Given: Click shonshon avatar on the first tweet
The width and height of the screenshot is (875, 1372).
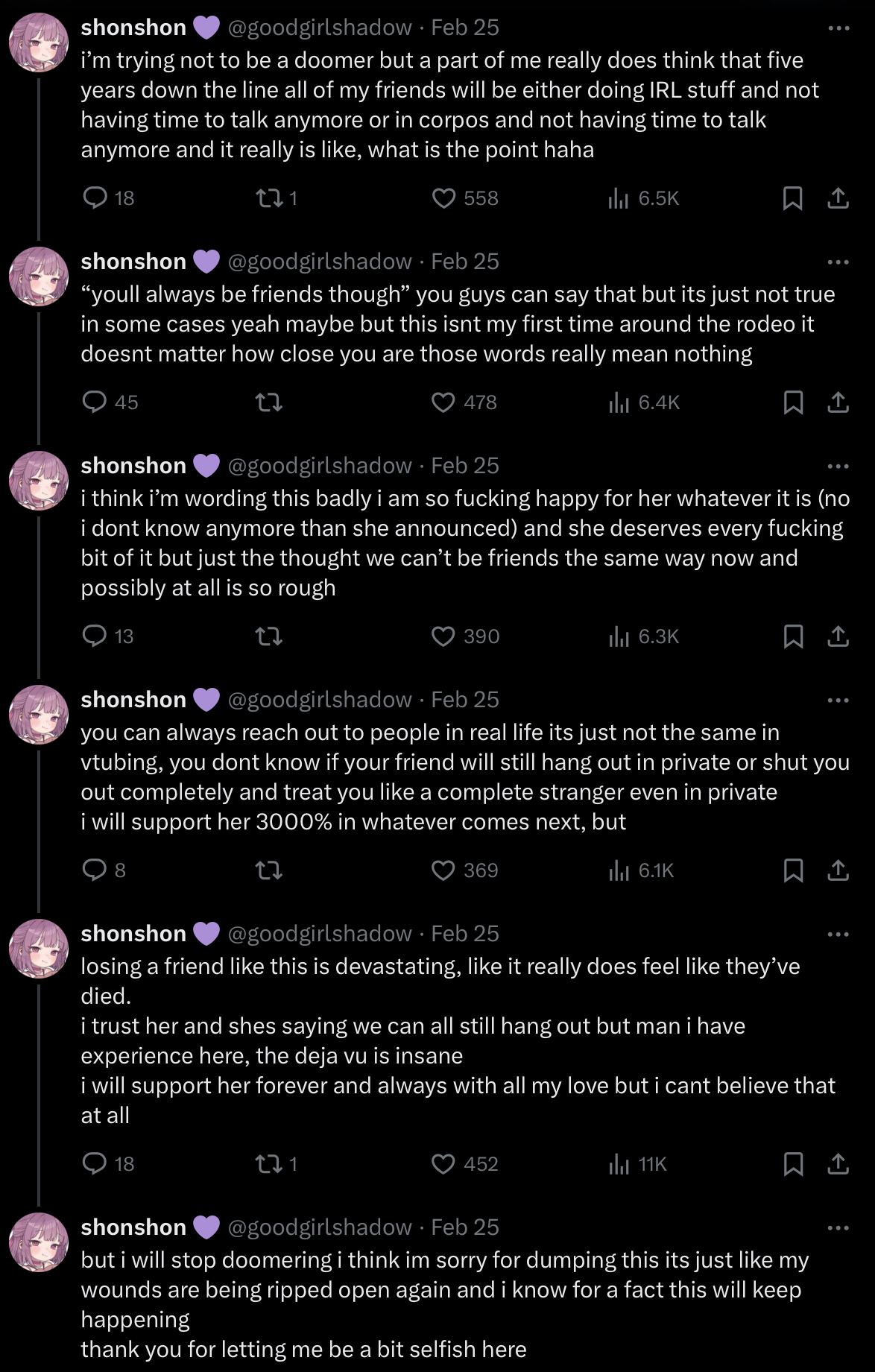Looking at the screenshot, I should tap(39, 42).
